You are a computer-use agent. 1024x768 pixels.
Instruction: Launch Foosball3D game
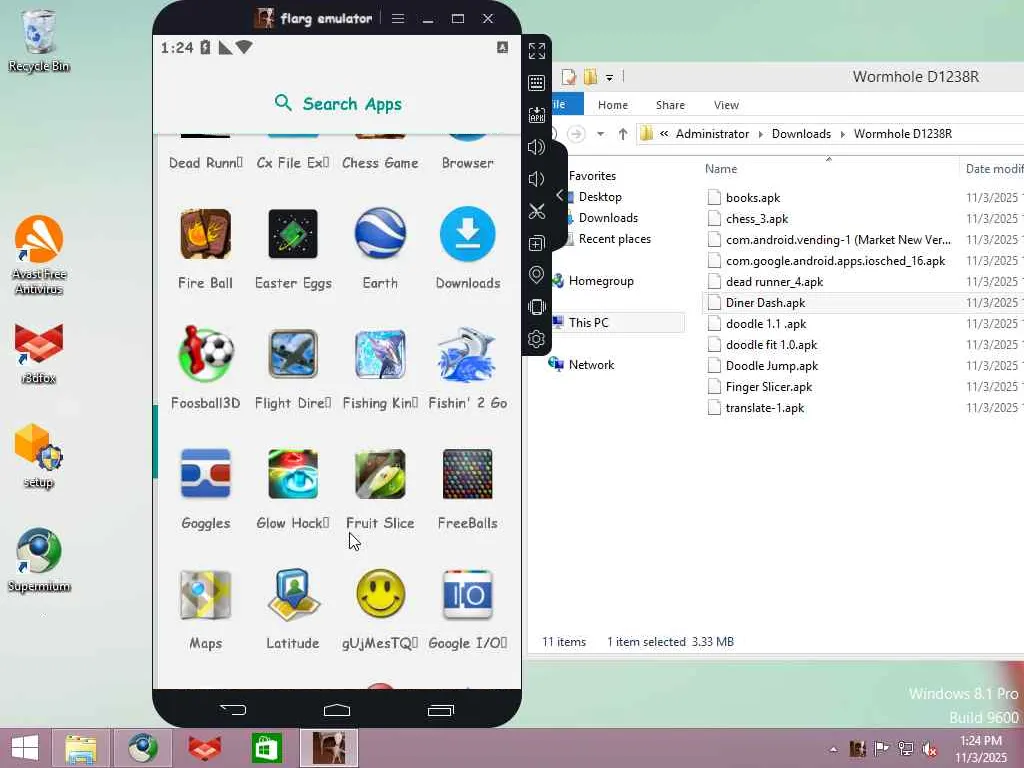coord(205,355)
